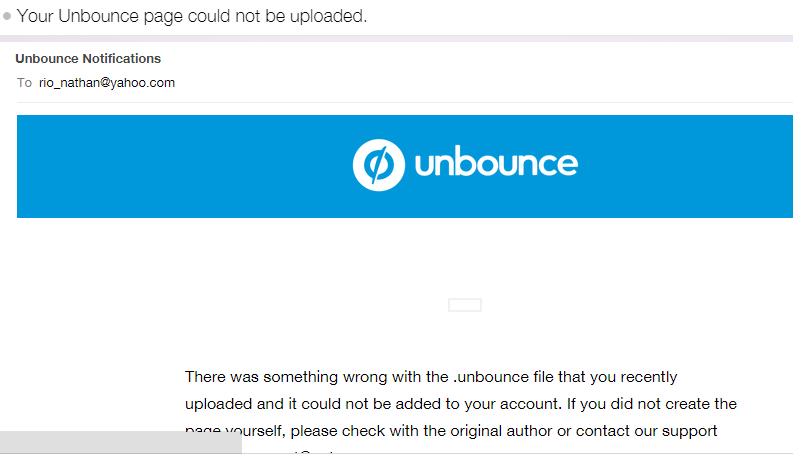Click 'added to your account' body text

[458, 404]
